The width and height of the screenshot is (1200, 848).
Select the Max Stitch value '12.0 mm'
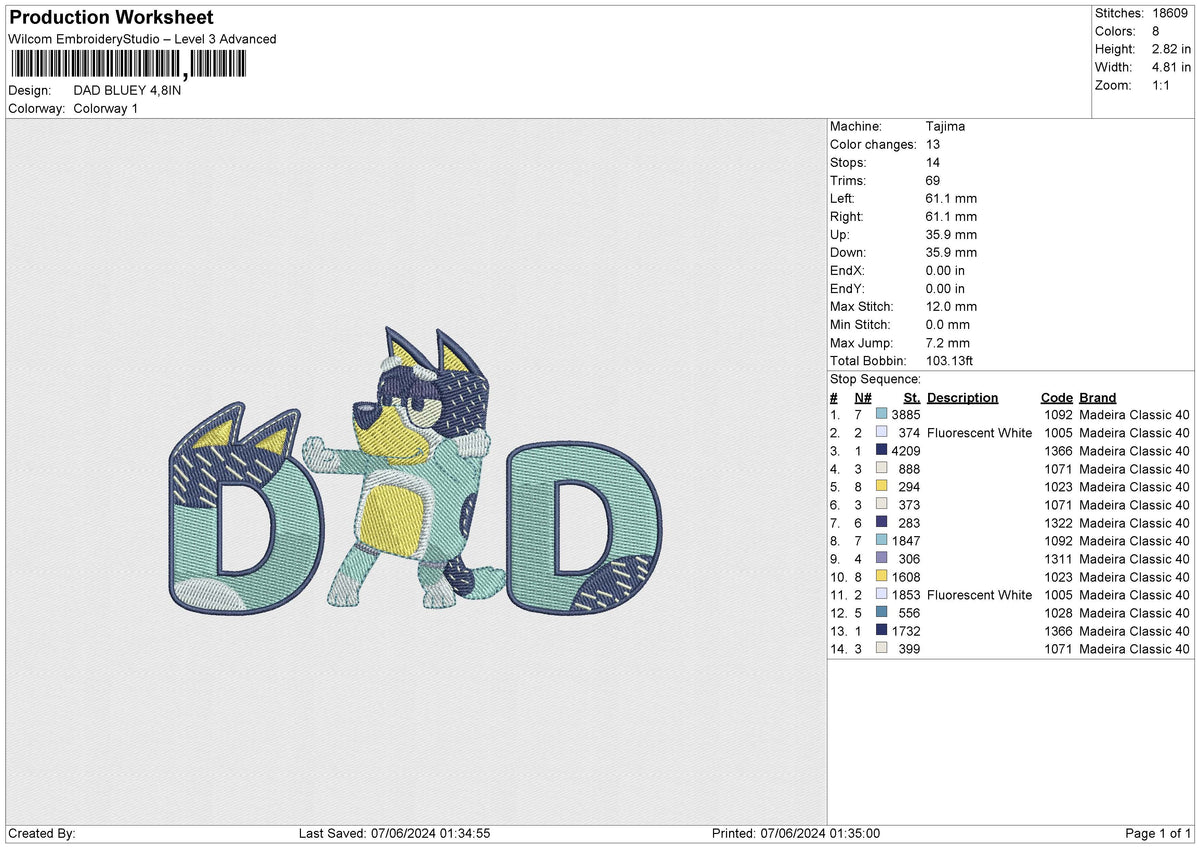click(x=952, y=306)
